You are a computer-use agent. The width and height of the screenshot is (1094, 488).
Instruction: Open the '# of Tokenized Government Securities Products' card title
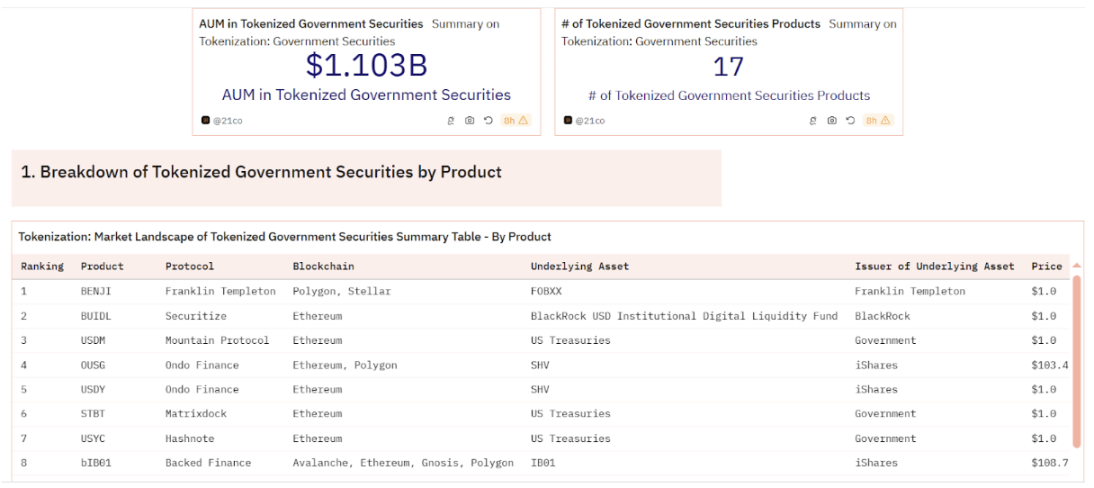pyautogui.click(x=691, y=24)
